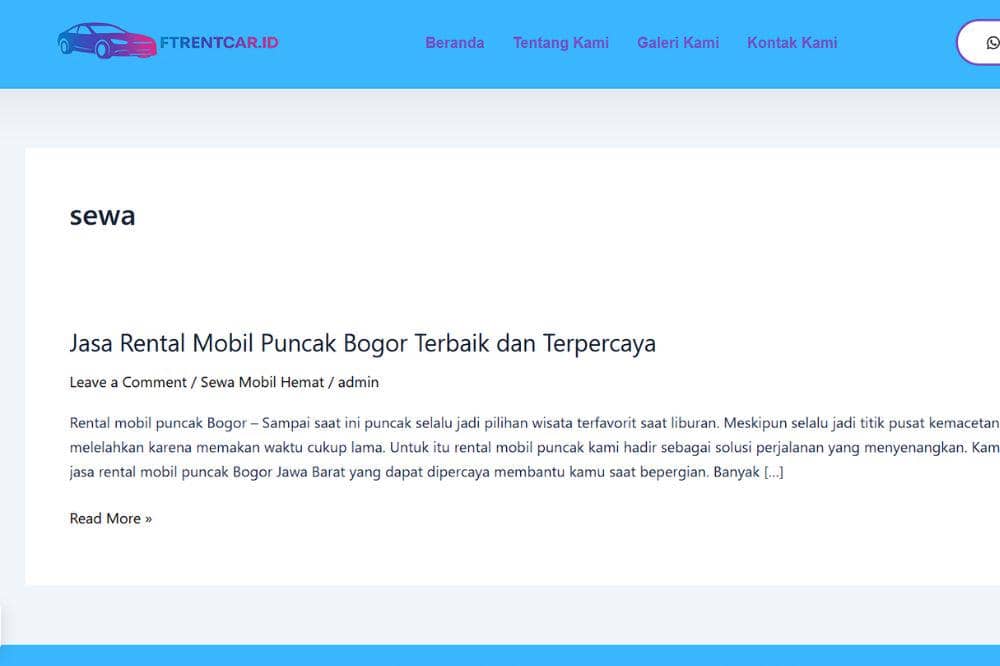The height and width of the screenshot is (666, 1000).
Task: Navigate to Galeri Kami
Action: tap(678, 42)
